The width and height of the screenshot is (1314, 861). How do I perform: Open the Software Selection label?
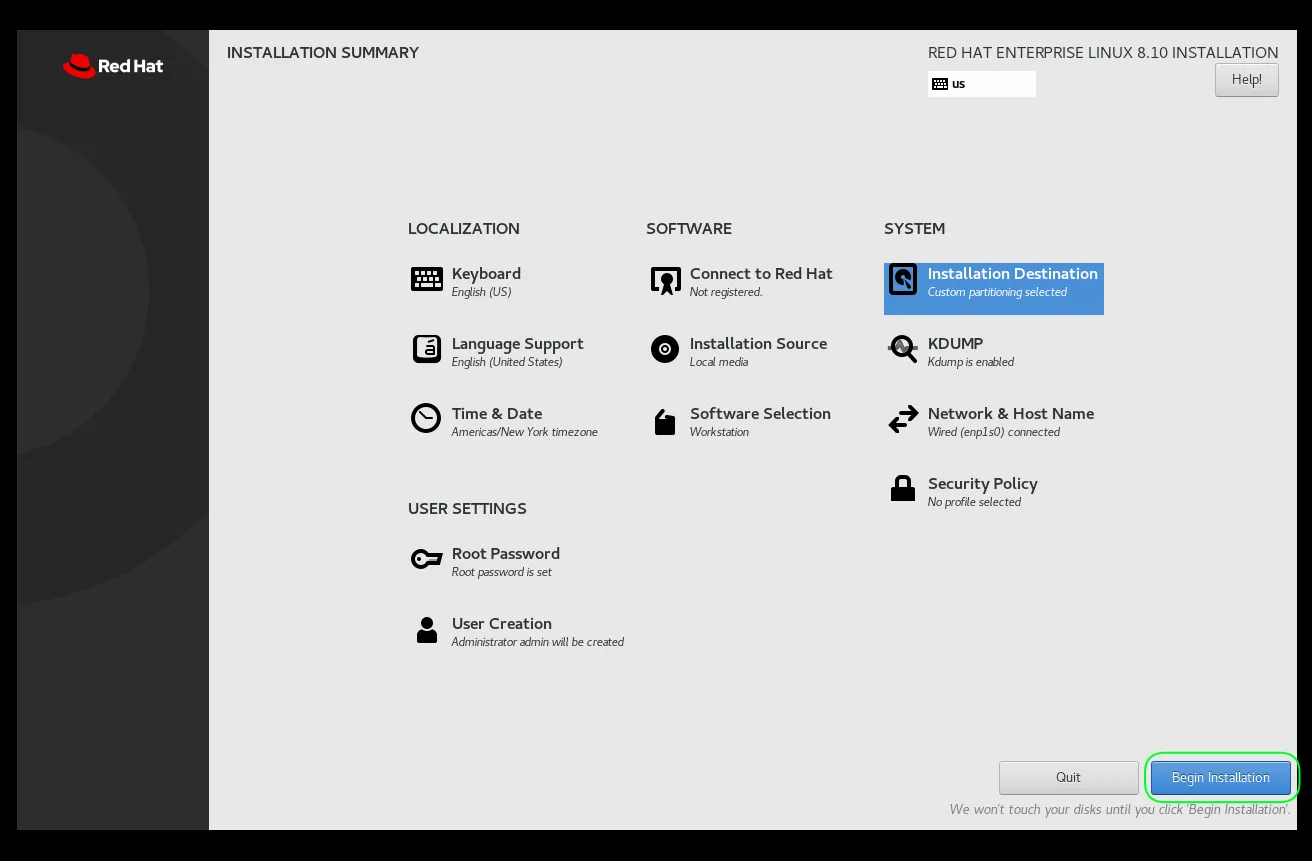[760, 413]
